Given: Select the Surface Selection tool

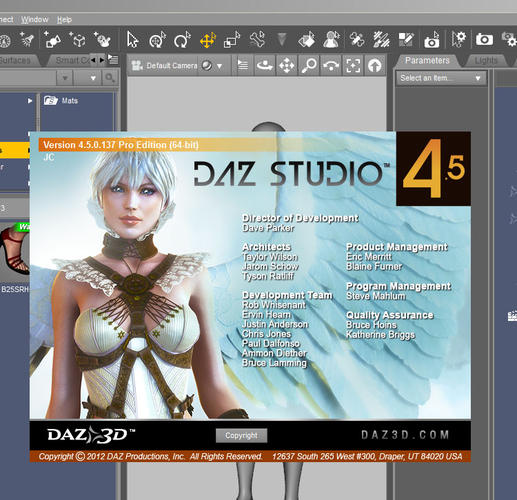Looking at the screenshot, I should 306,40.
